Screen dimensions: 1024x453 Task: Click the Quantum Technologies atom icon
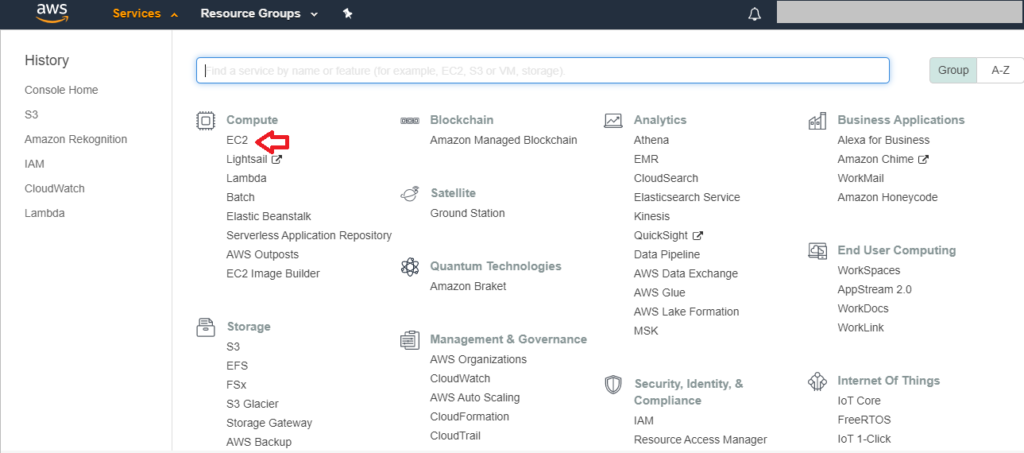[x=409, y=267]
